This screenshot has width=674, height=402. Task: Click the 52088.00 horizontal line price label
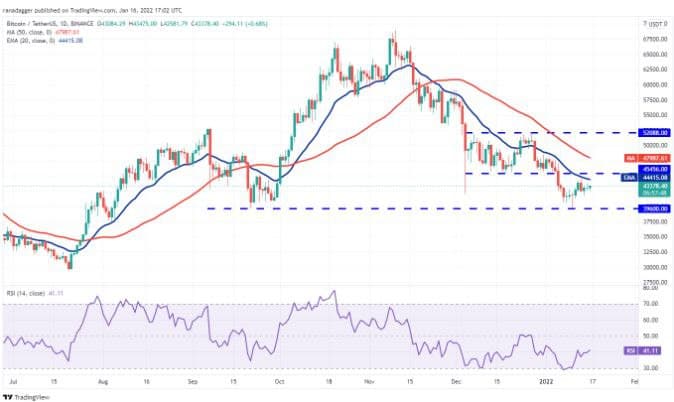click(x=654, y=133)
